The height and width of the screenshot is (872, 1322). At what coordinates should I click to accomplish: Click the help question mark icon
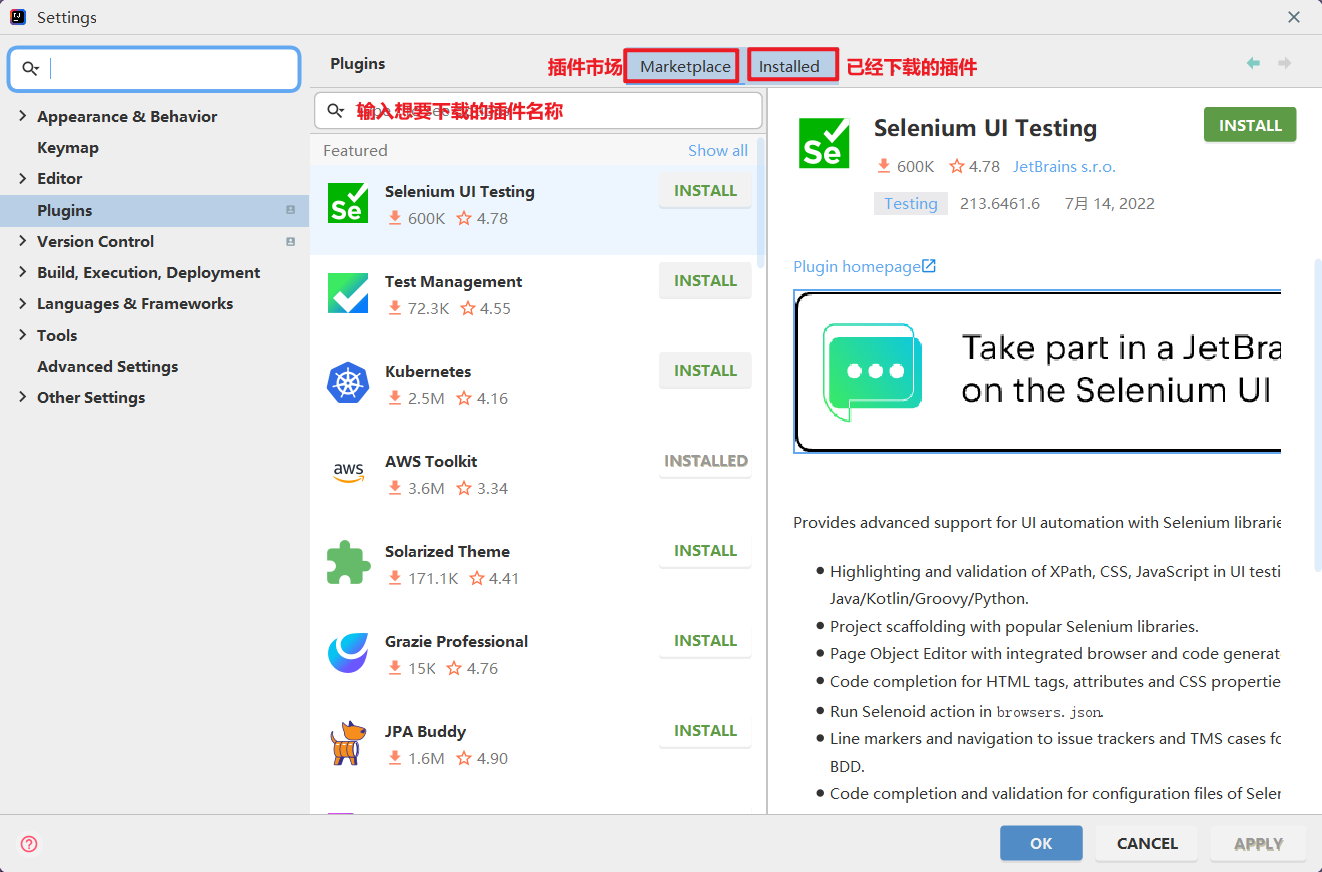29,844
